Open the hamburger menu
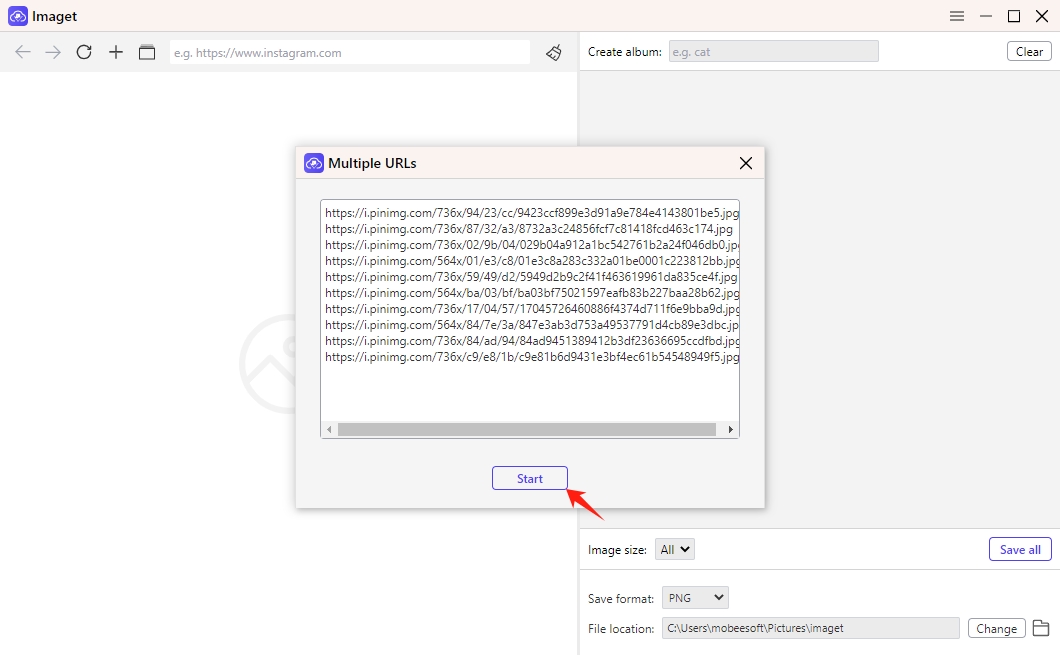 pos(956,16)
